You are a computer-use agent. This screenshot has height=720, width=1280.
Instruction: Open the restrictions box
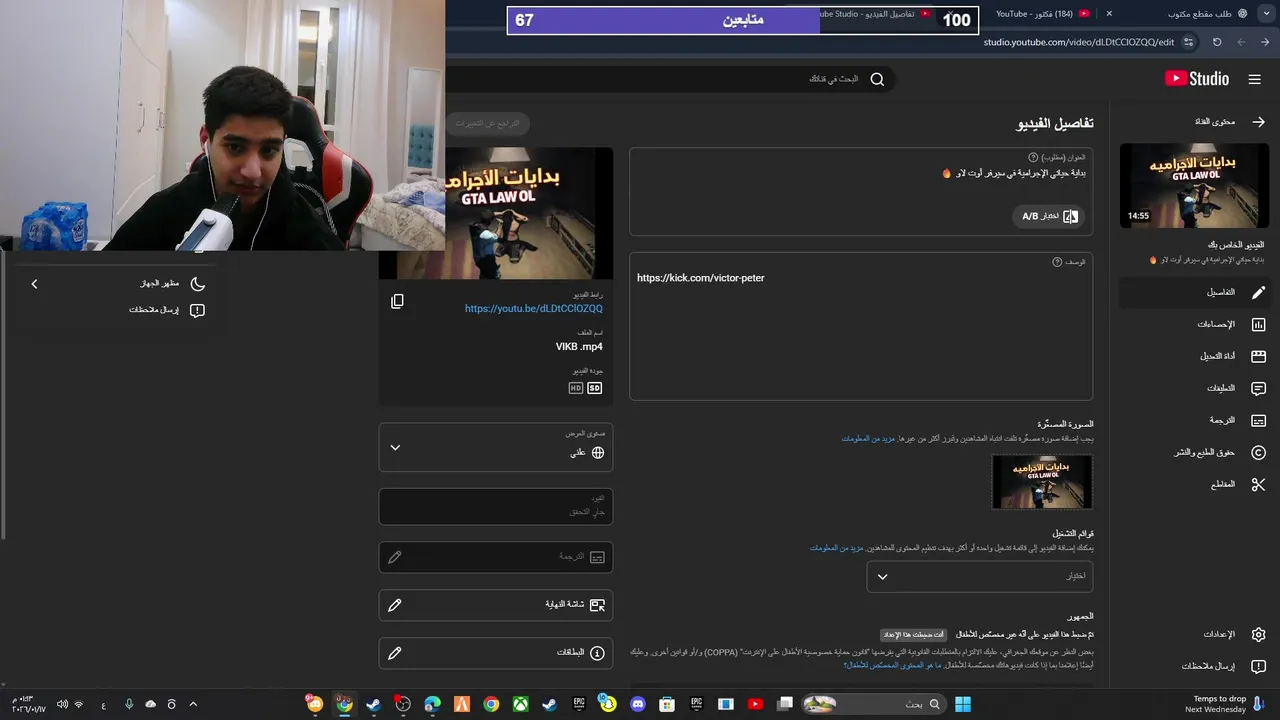coord(496,506)
